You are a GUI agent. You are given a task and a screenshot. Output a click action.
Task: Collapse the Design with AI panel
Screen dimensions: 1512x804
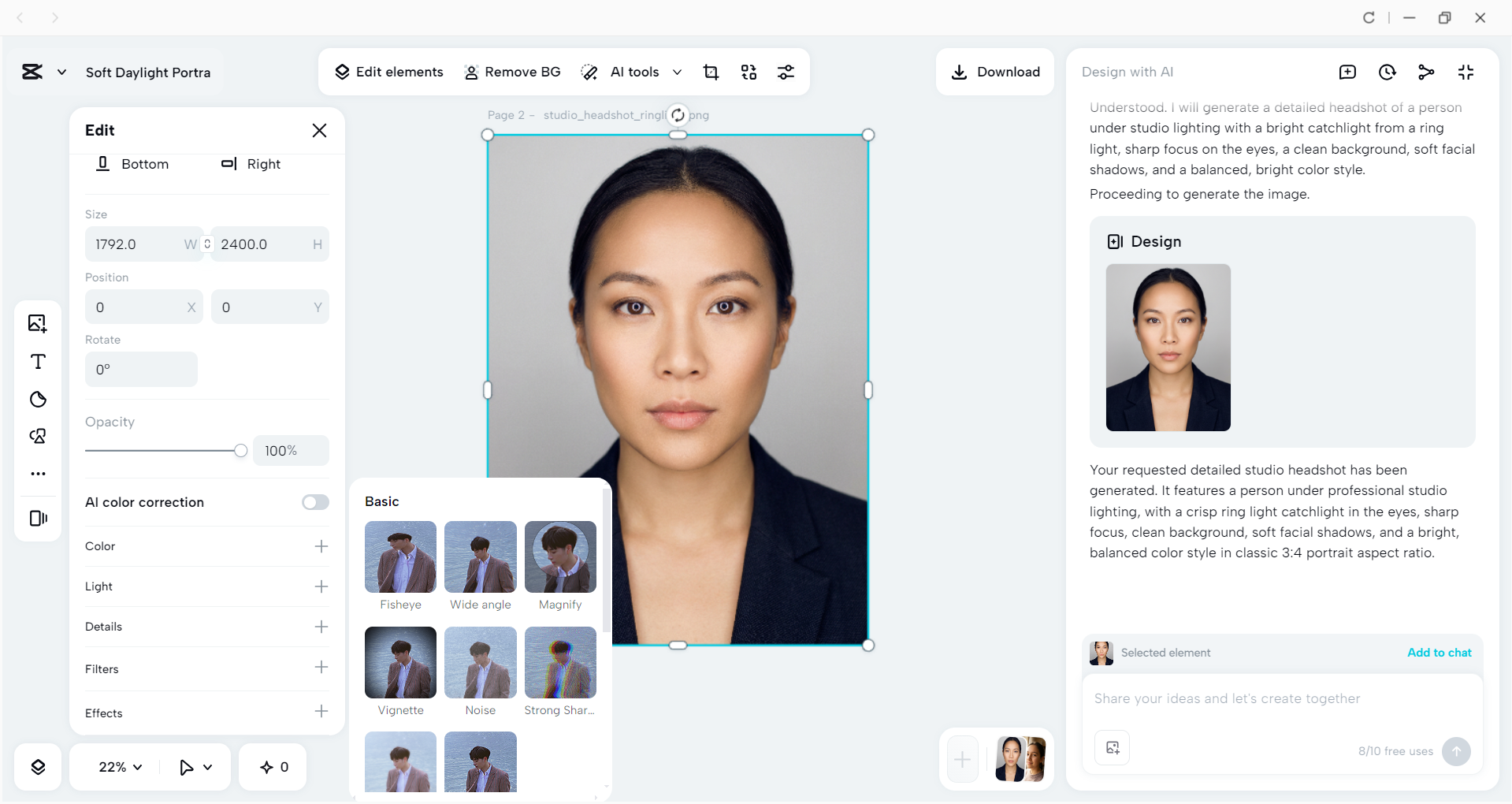coord(1466,72)
